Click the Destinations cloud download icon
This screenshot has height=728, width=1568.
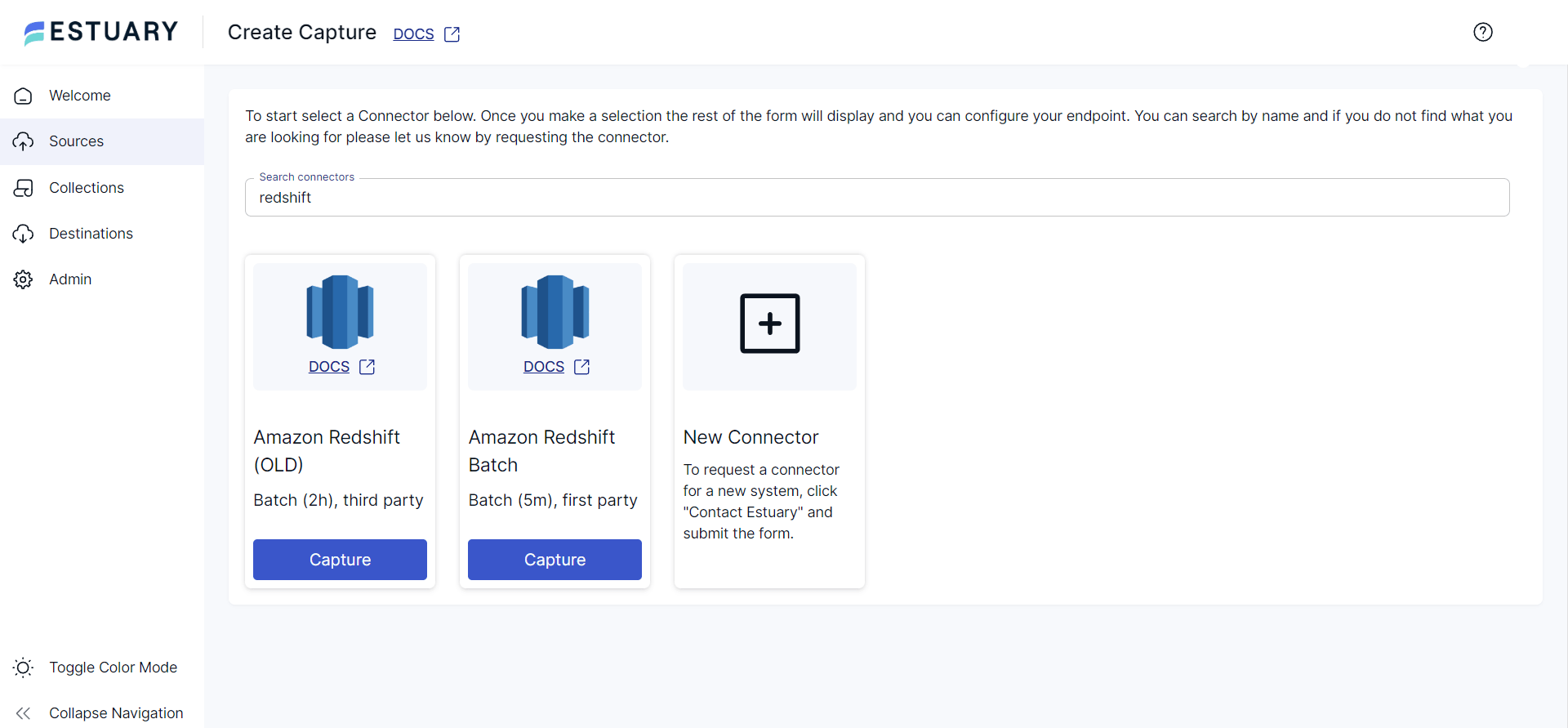23,234
